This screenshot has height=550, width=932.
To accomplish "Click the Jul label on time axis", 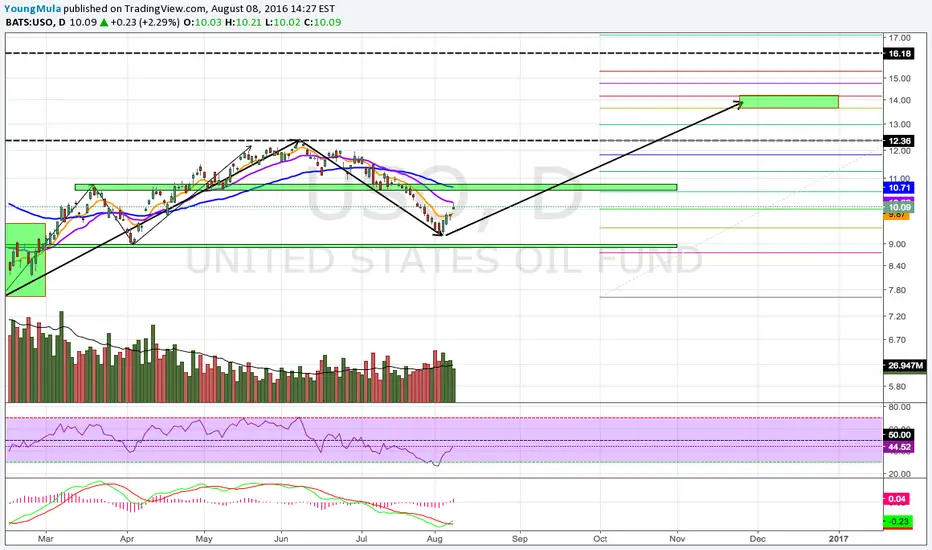I will coord(361,539).
